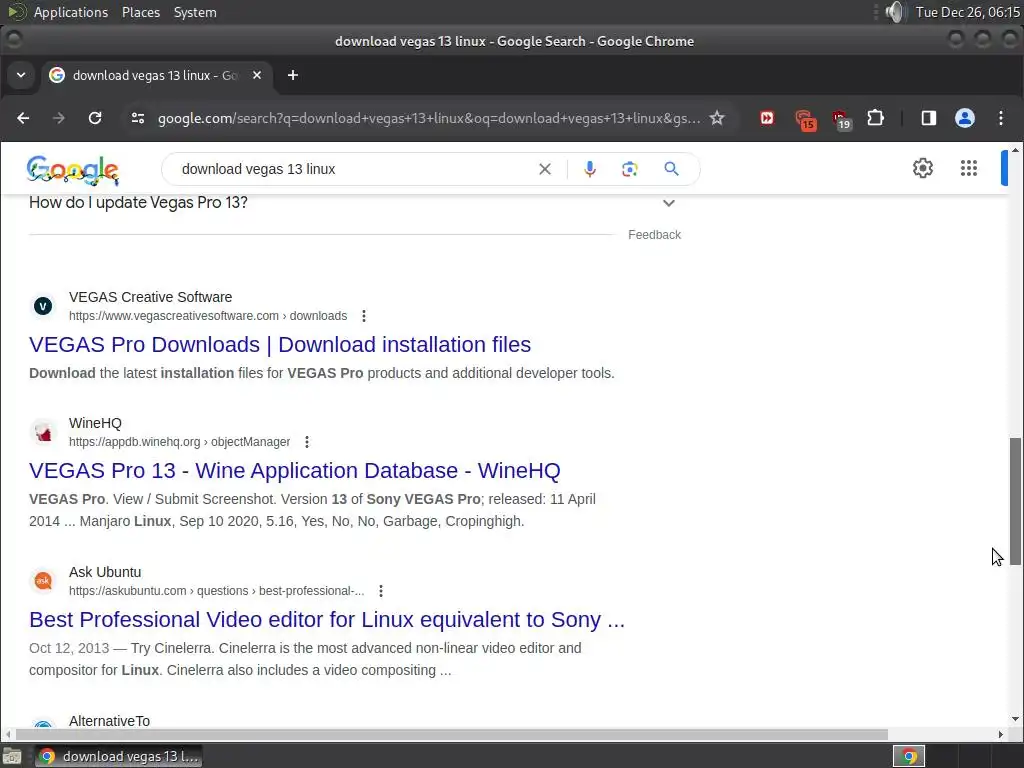The height and width of the screenshot is (768, 1024).
Task: Click the appdb.winehq.org URL text
Action: click(180, 442)
